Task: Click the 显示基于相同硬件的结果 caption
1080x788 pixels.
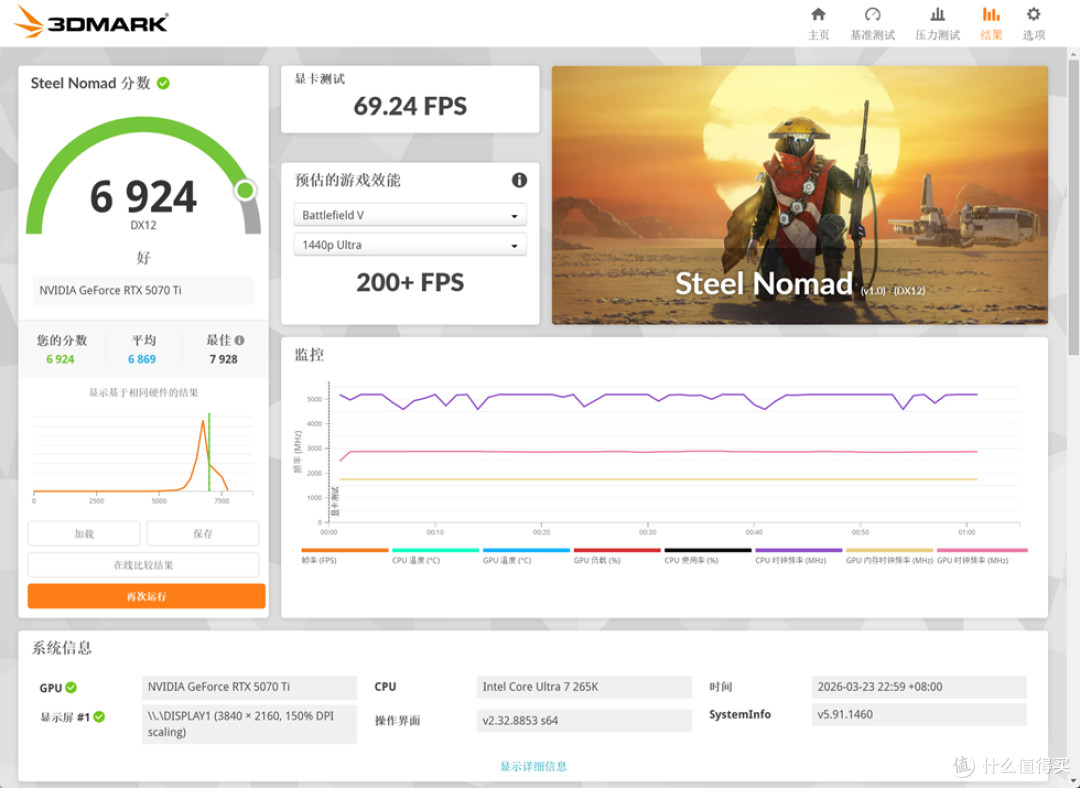Action: [x=143, y=393]
